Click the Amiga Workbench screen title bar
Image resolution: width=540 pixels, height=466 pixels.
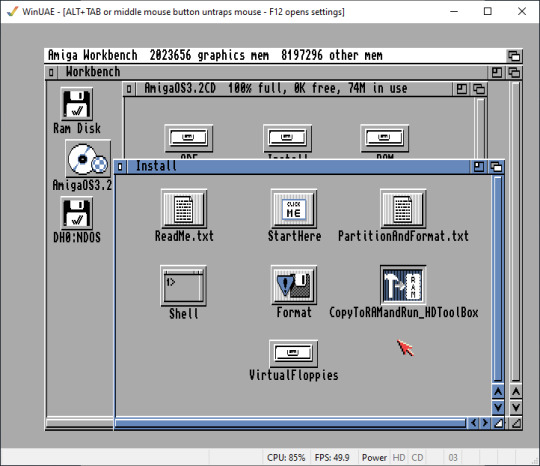(x=275, y=56)
